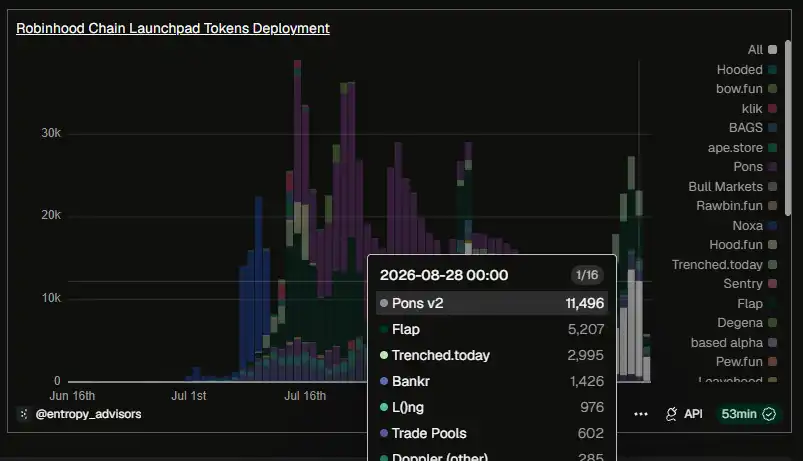The width and height of the screenshot is (803, 461).
Task: Click the verified checkmark icon next to 53min
Action: pos(769,414)
